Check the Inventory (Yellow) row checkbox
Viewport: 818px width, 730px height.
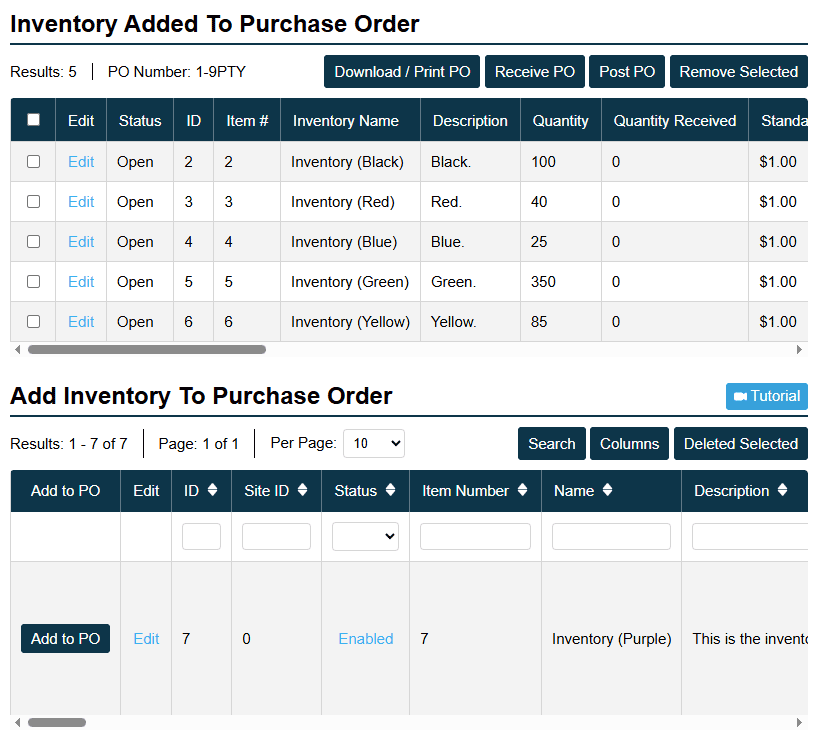[x=33, y=321]
